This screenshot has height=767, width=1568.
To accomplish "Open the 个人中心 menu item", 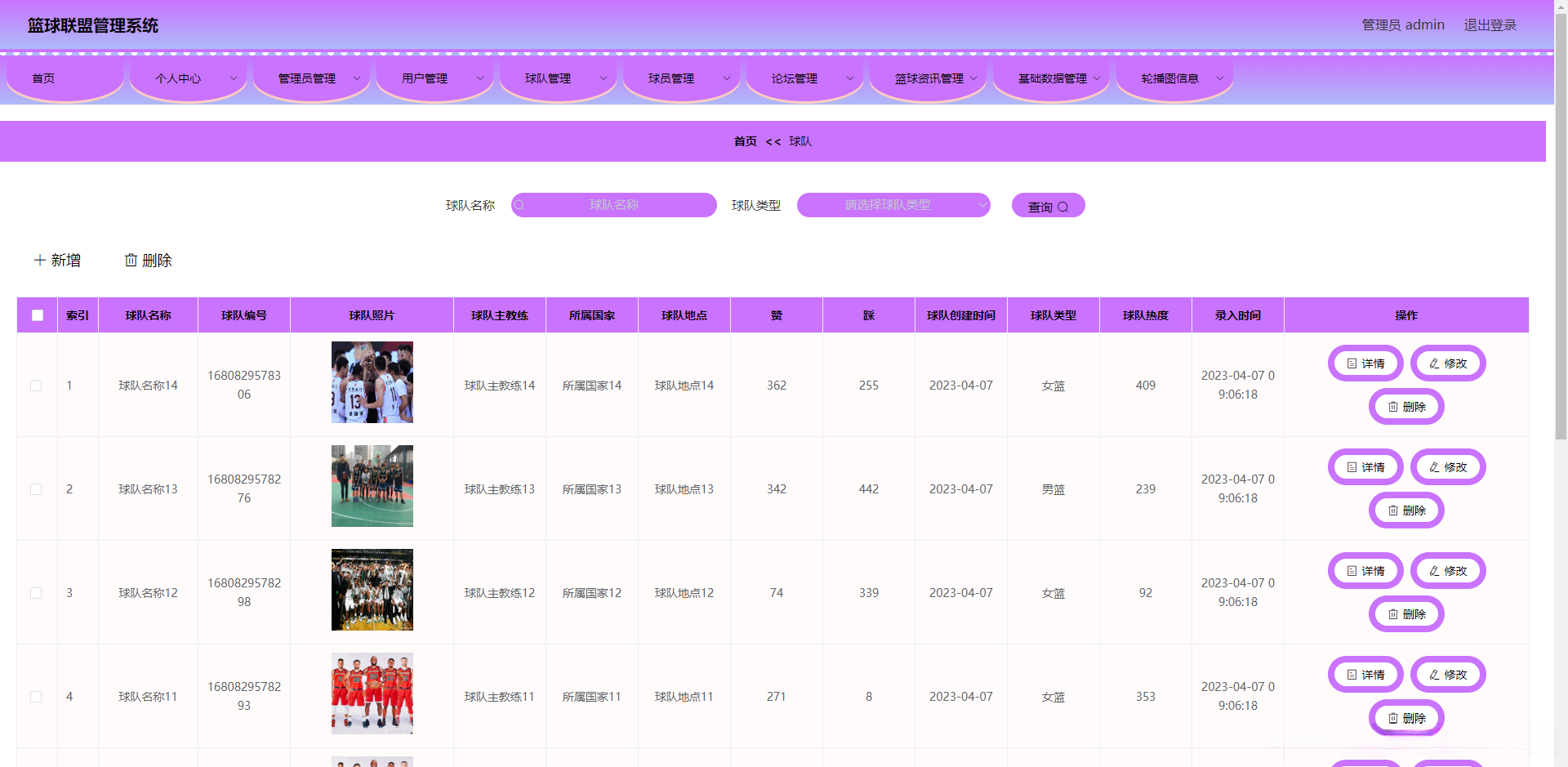I will tap(188, 78).
